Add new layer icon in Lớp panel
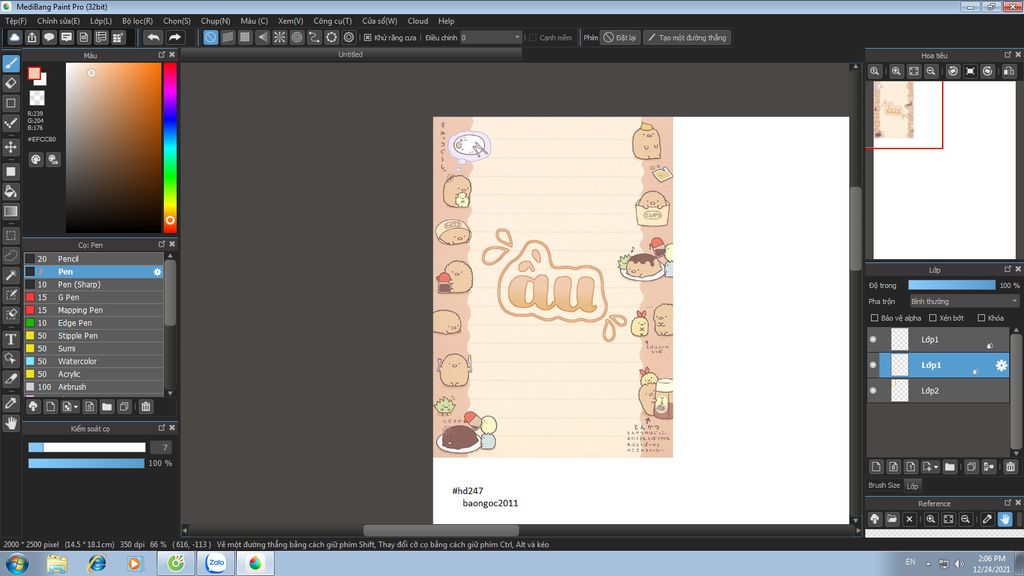The width and height of the screenshot is (1024, 576). point(876,466)
